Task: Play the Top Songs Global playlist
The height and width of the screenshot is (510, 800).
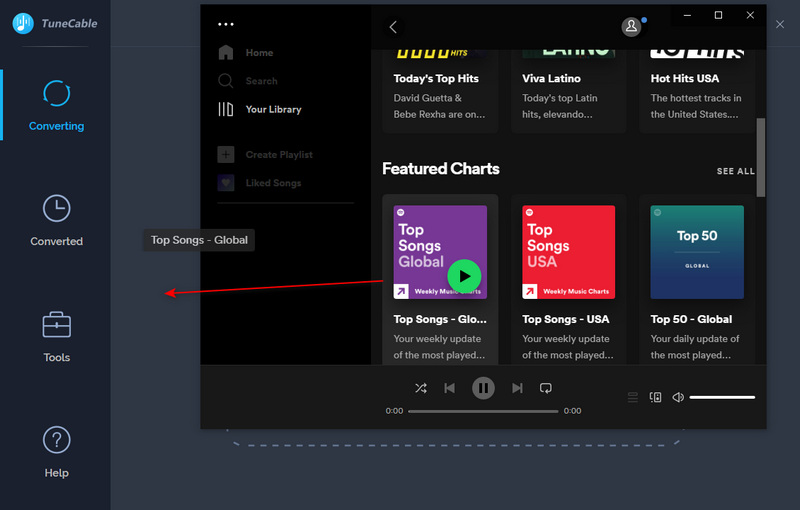Action: [x=464, y=276]
